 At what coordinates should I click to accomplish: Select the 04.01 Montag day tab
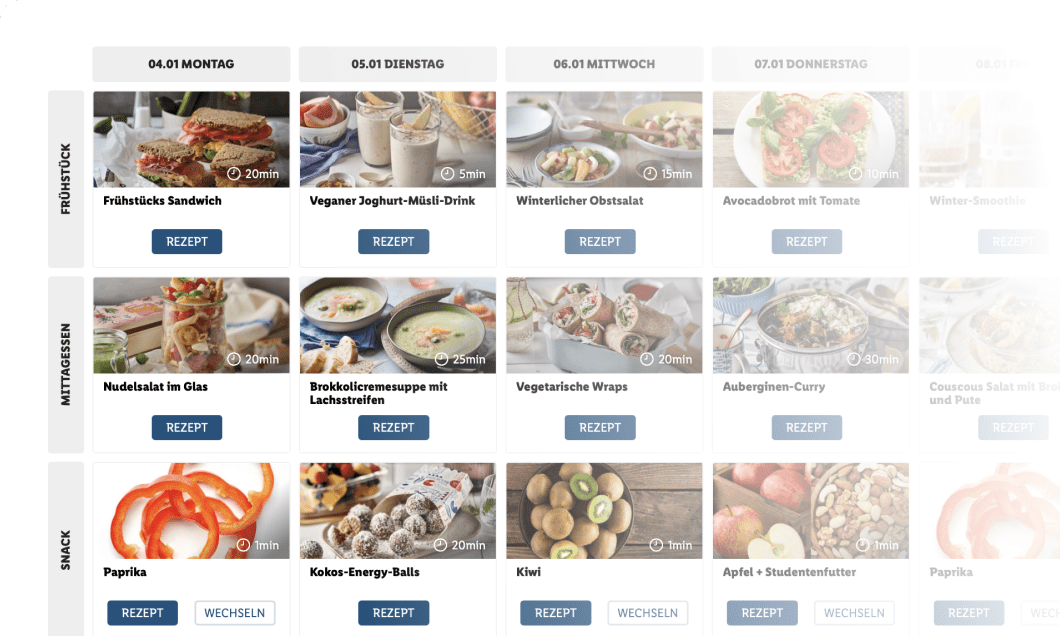(x=191, y=64)
